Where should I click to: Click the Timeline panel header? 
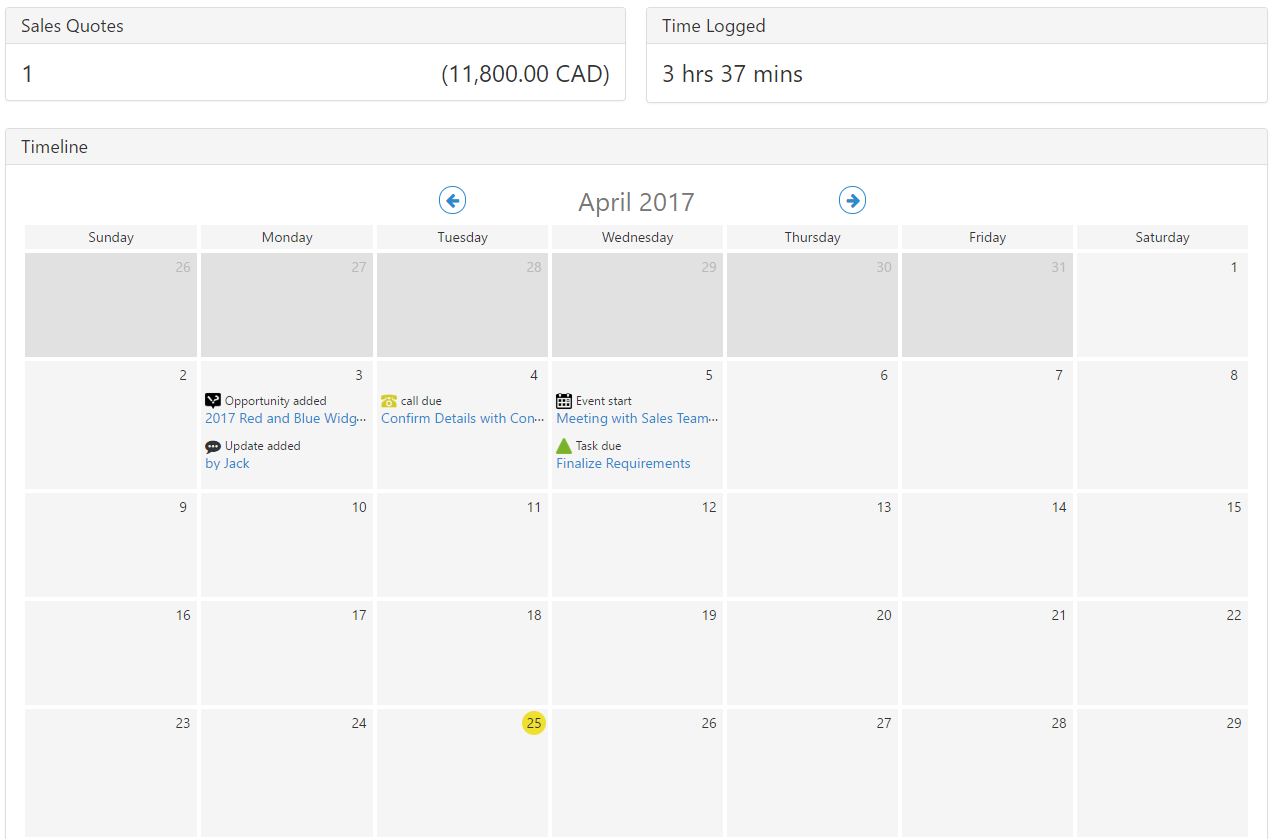636,147
